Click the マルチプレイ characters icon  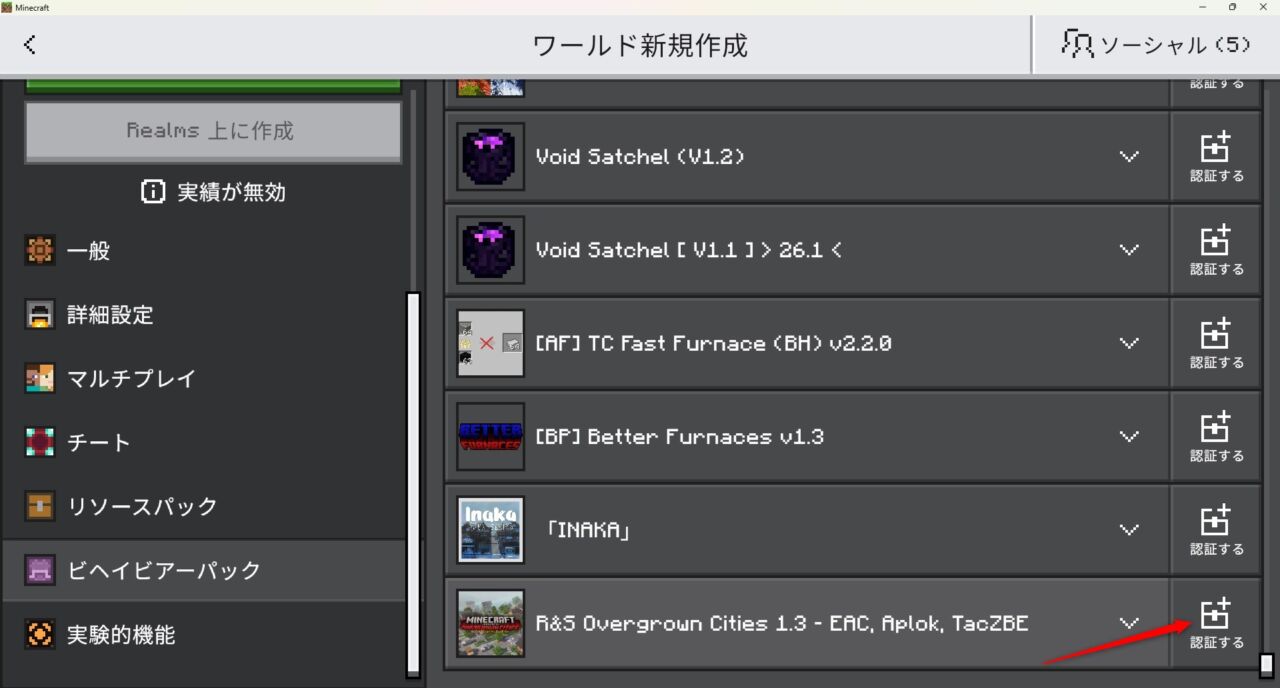coord(40,379)
